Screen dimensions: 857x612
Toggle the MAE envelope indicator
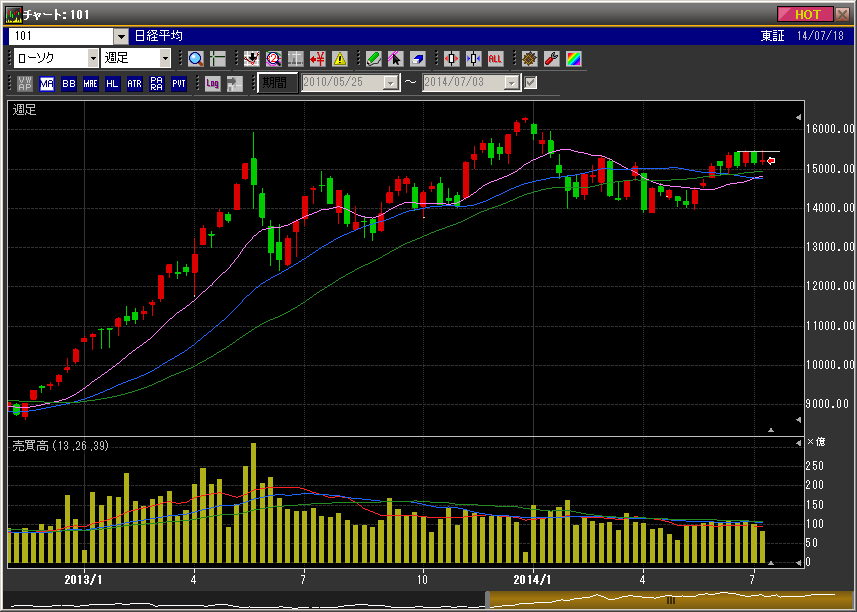(91, 84)
